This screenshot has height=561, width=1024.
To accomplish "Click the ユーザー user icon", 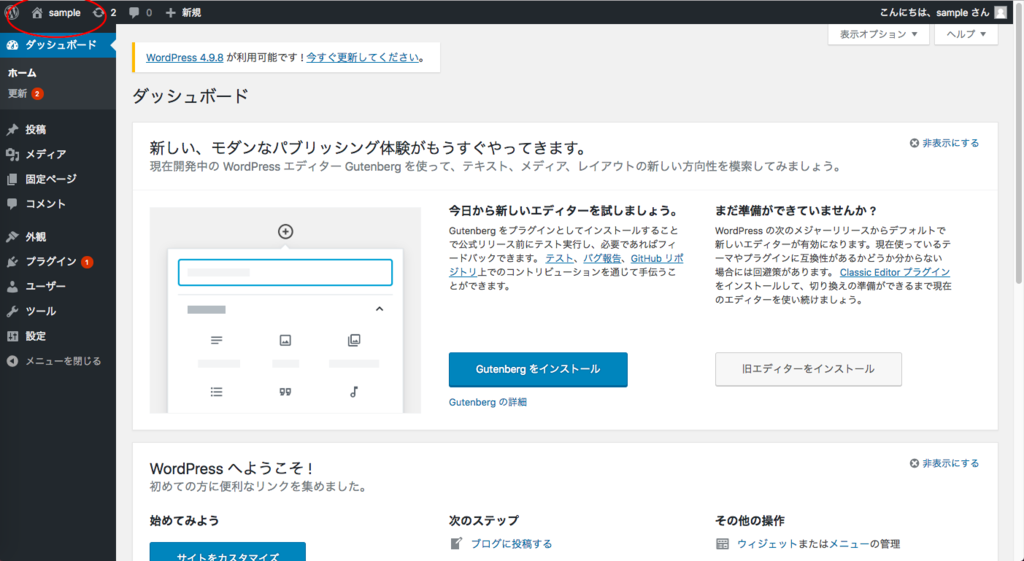I will click(x=12, y=287).
